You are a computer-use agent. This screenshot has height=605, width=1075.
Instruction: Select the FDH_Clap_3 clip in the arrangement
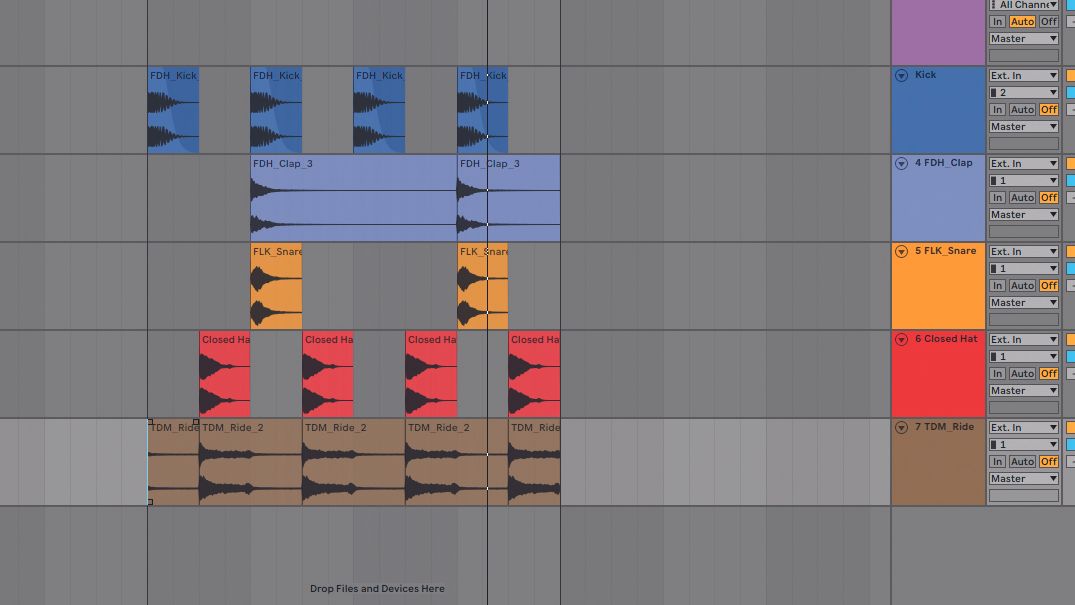tap(350, 197)
